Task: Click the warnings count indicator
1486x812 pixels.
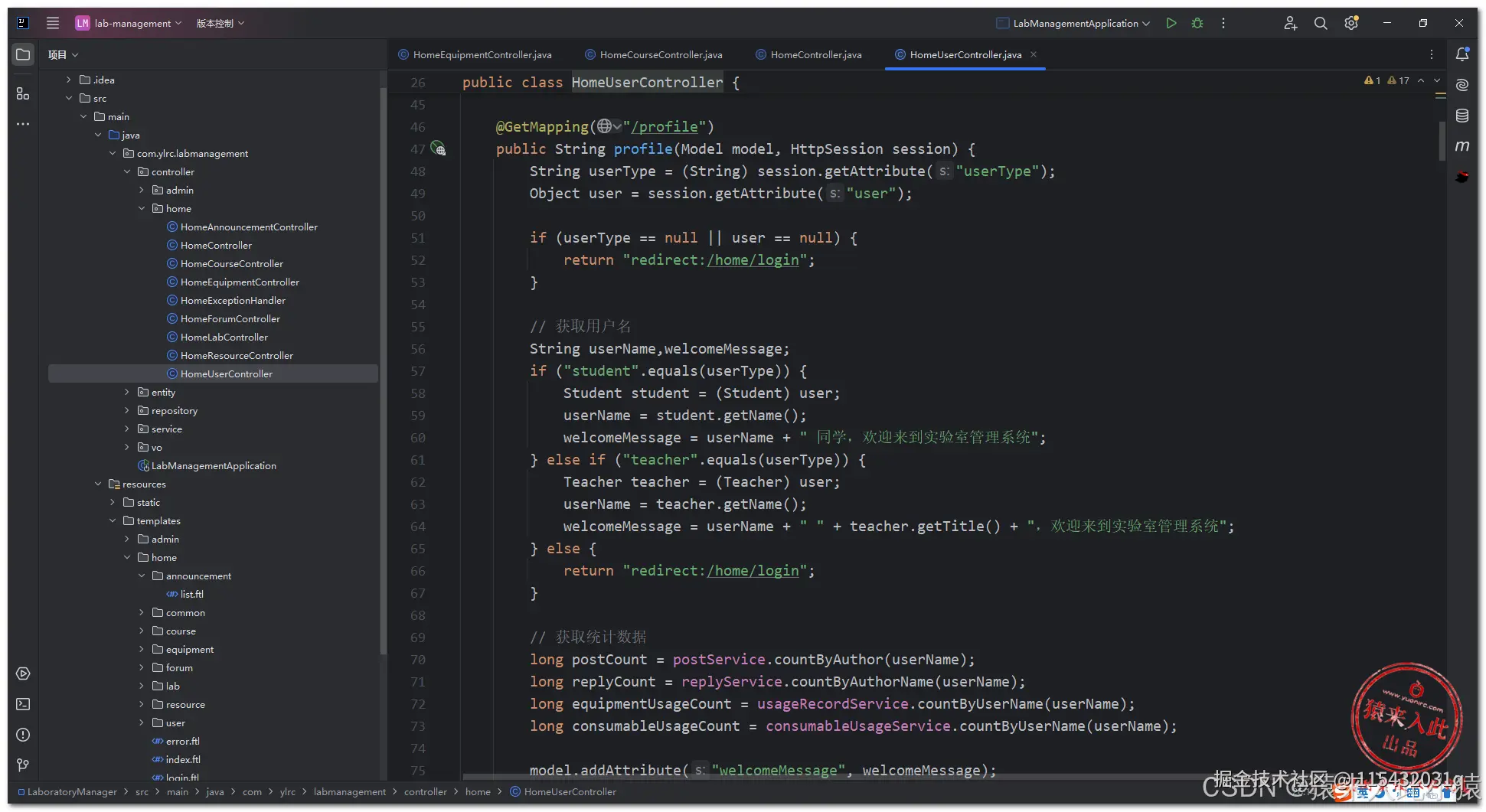Action: 1386,80
